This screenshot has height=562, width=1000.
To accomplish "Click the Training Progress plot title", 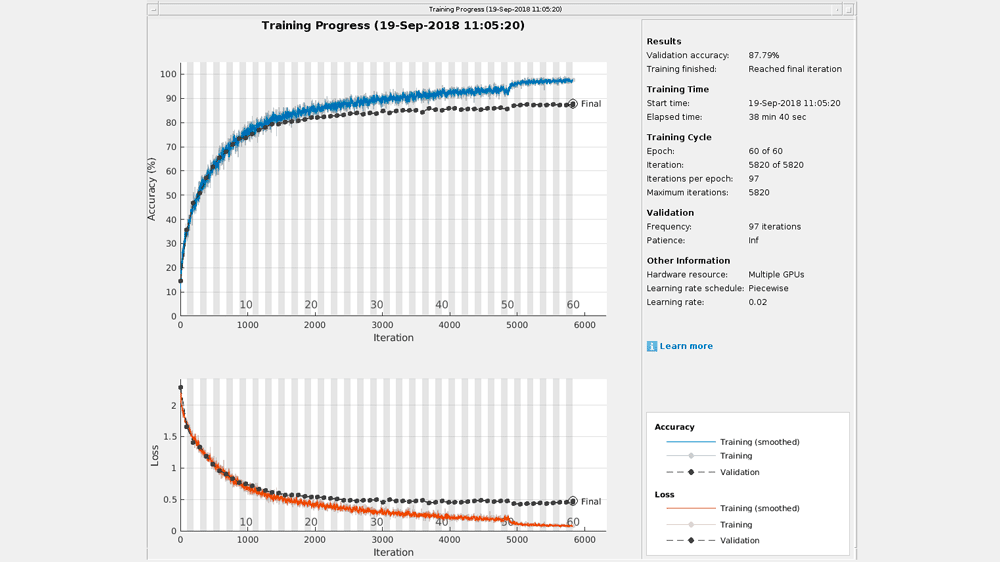I will 393,26.
